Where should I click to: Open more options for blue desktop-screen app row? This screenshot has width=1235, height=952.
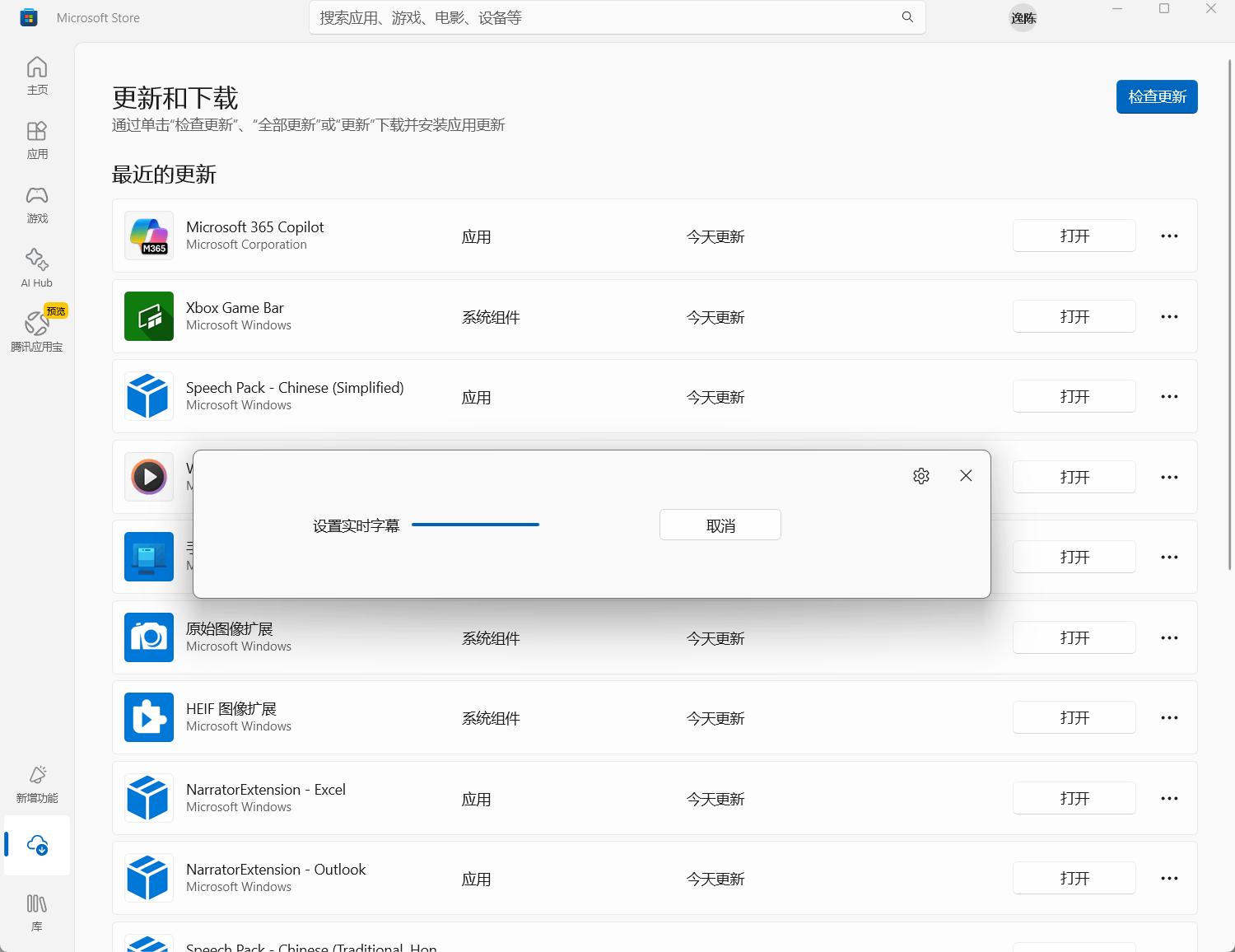(x=1169, y=557)
